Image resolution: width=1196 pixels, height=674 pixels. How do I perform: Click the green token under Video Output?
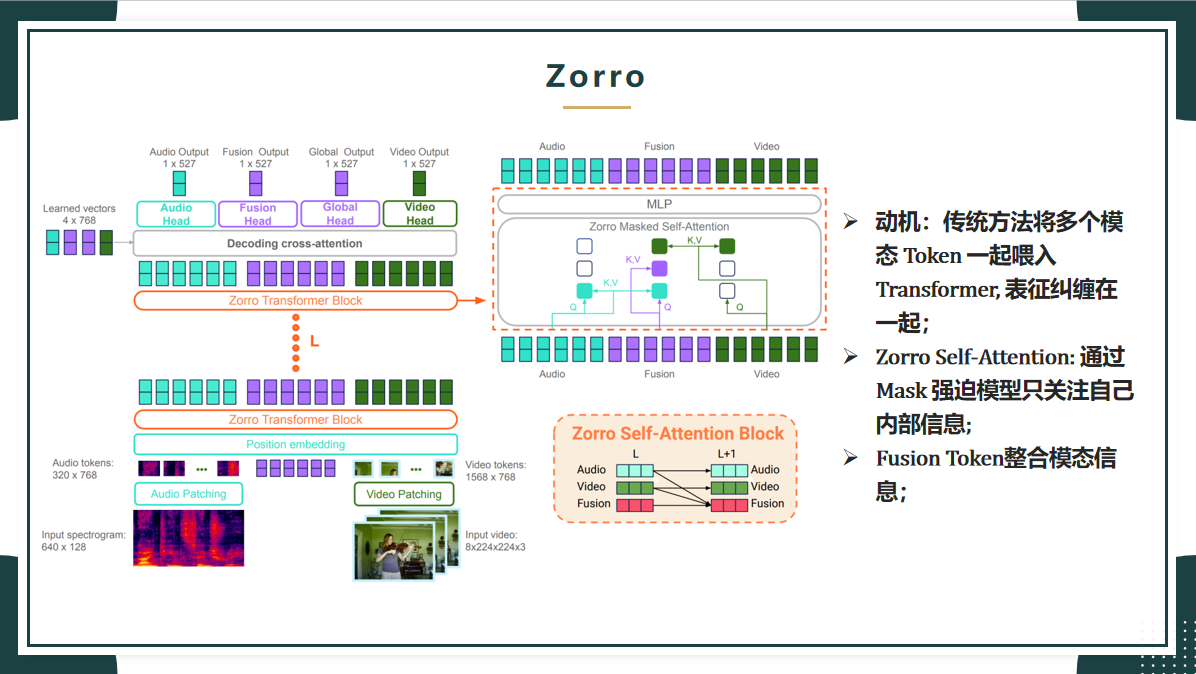pyautogui.click(x=419, y=183)
